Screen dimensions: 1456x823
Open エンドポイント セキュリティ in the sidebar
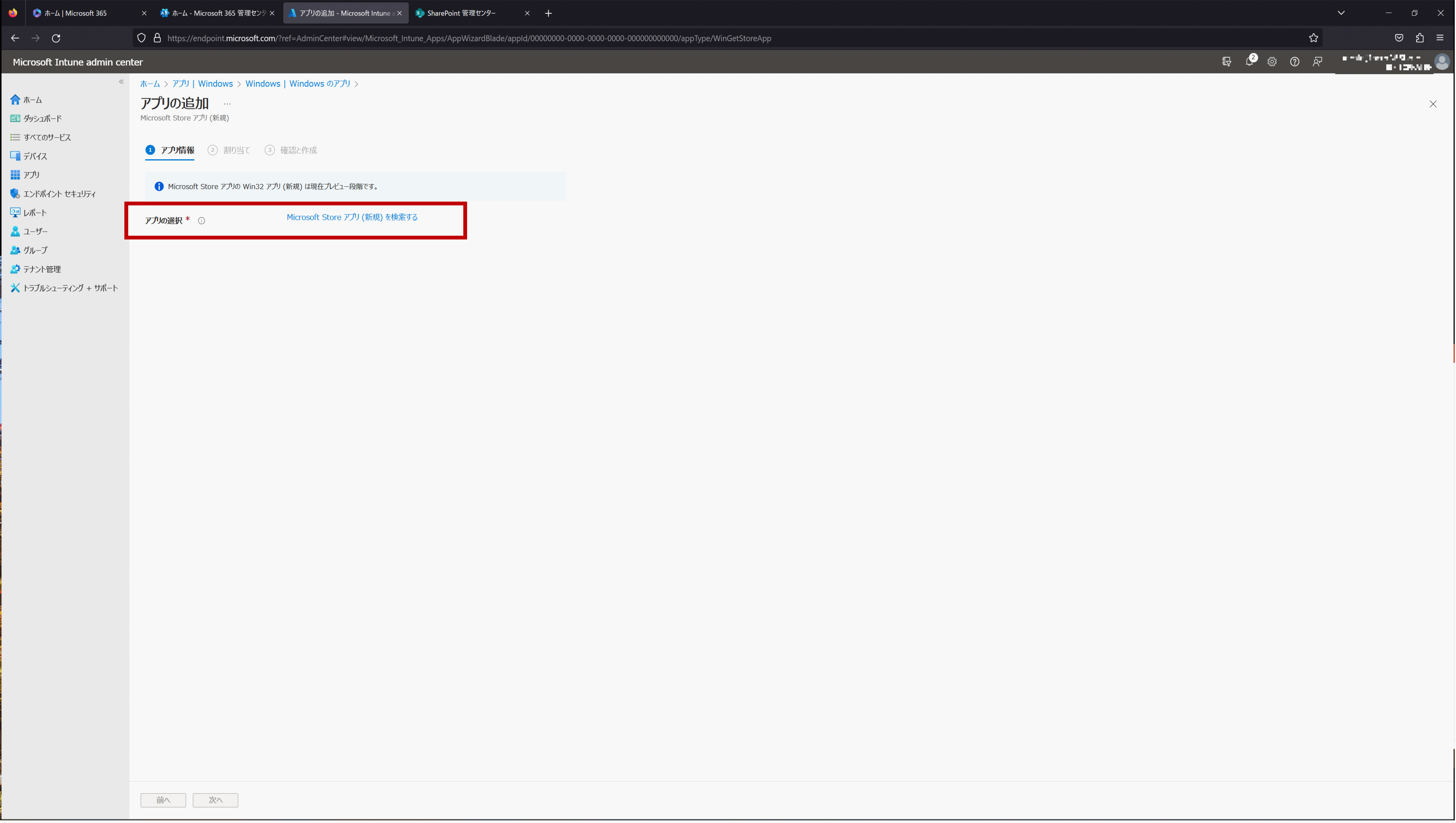[x=53, y=194]
